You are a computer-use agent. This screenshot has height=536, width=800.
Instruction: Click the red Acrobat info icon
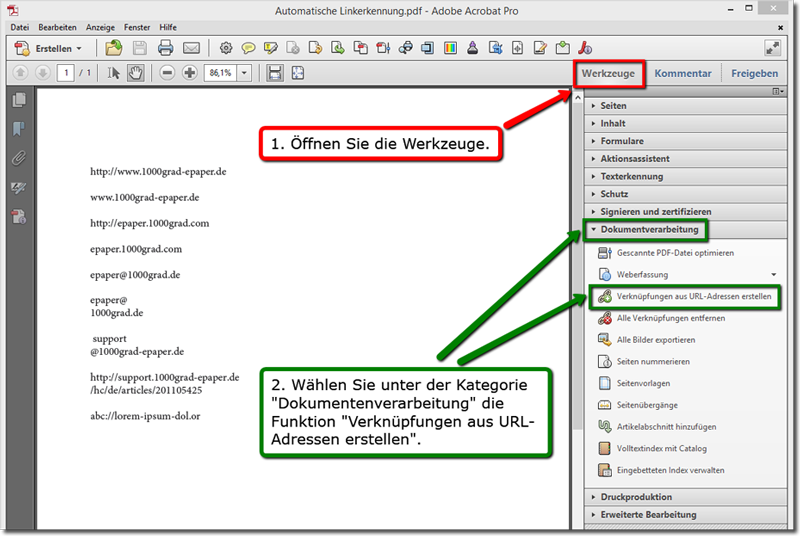[585, 48]
